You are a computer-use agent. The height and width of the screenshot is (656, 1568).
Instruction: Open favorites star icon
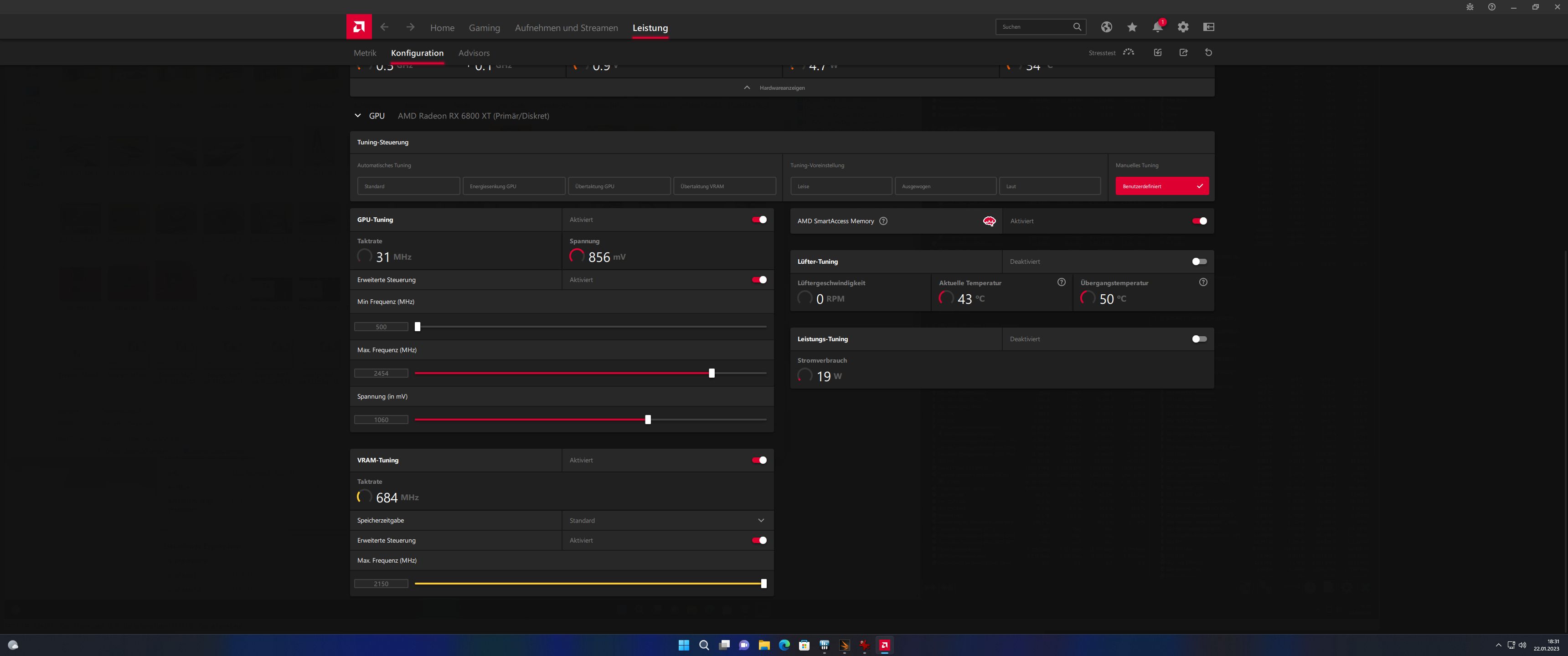pos(1132,27)
